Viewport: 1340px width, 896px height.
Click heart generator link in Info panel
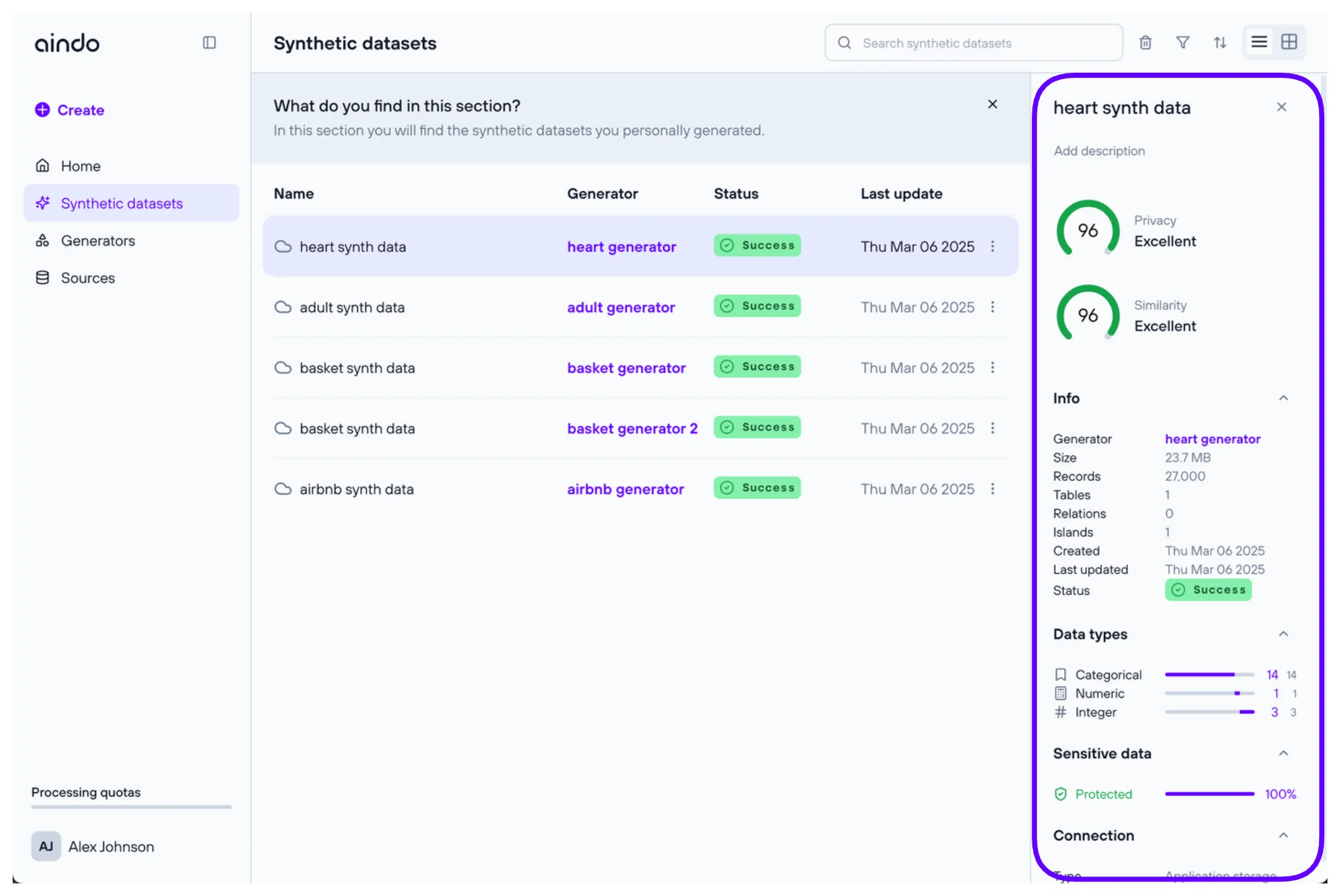click(x=1212, y=439)
